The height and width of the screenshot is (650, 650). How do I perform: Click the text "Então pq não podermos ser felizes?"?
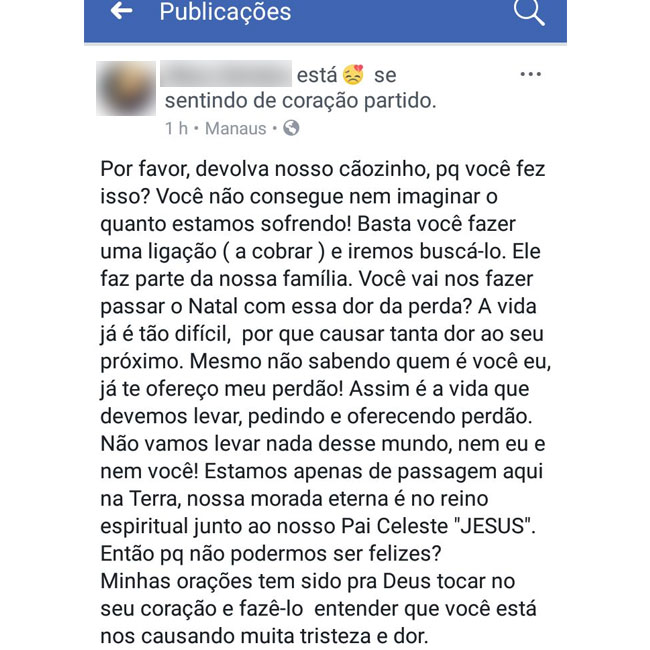coord(273,553)
